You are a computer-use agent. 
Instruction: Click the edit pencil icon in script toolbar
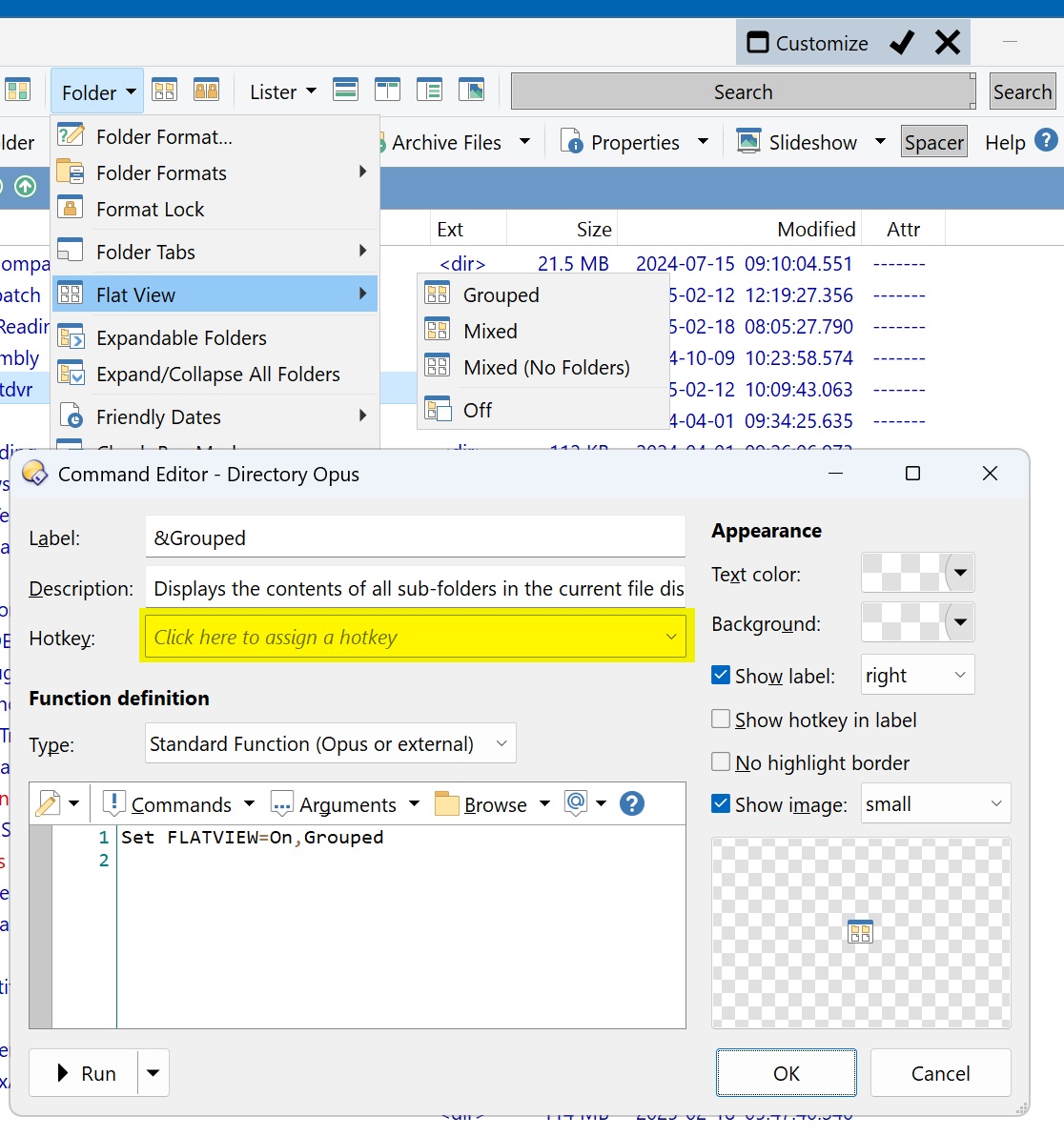(48, 803)
